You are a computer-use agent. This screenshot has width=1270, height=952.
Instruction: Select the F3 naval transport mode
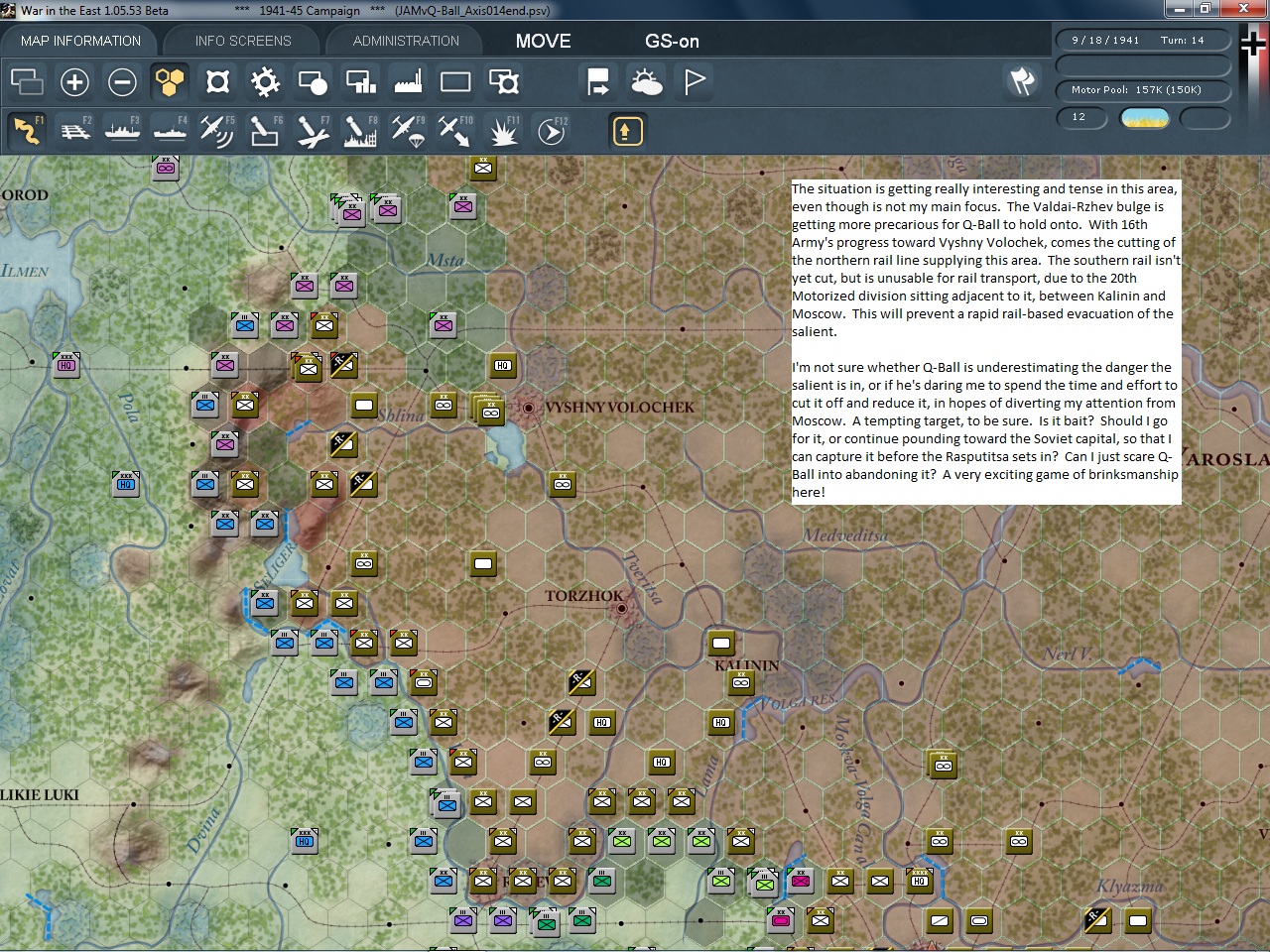click(122, 130)
